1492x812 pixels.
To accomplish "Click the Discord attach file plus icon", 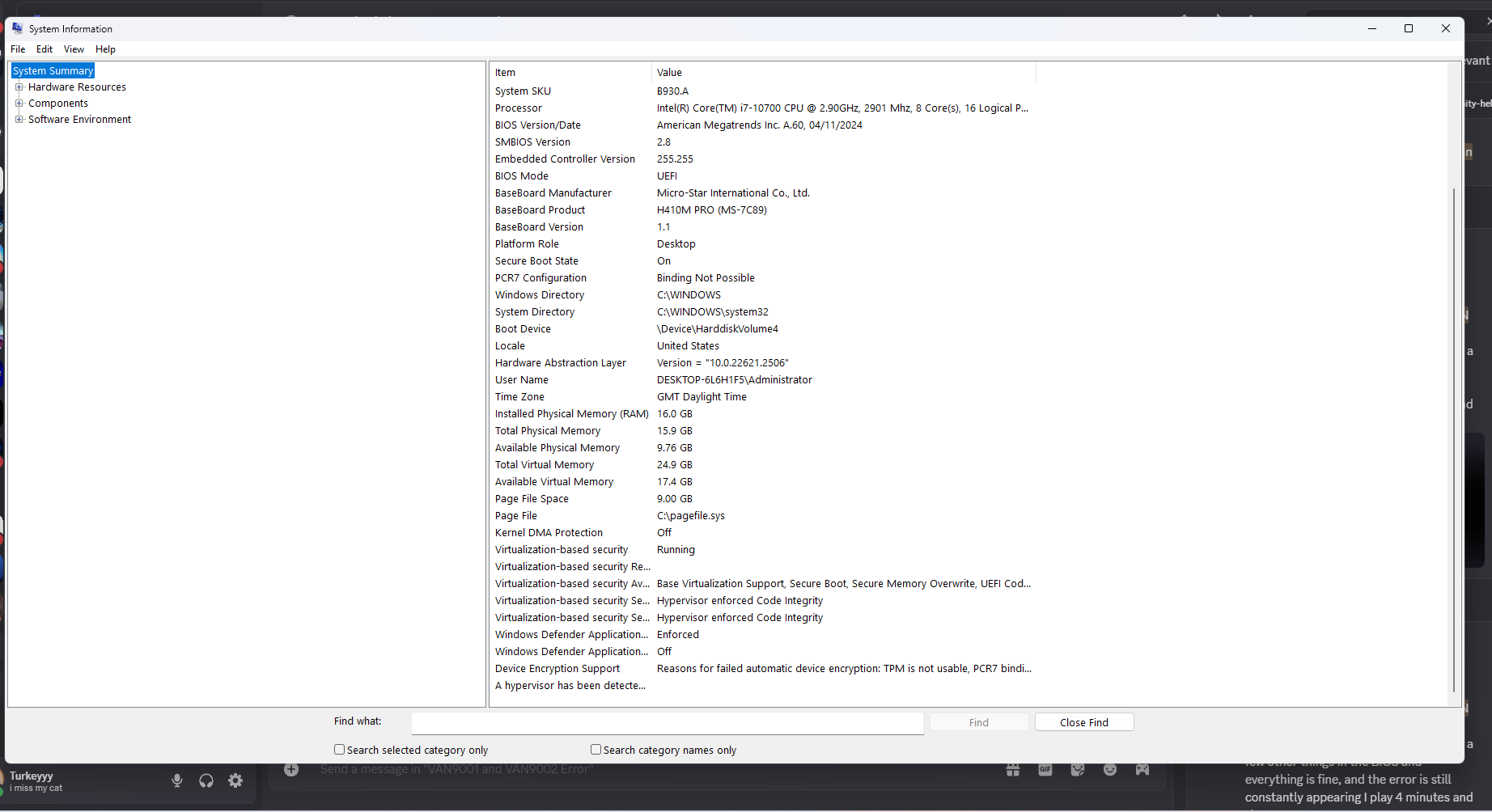I will pos(291,769).
